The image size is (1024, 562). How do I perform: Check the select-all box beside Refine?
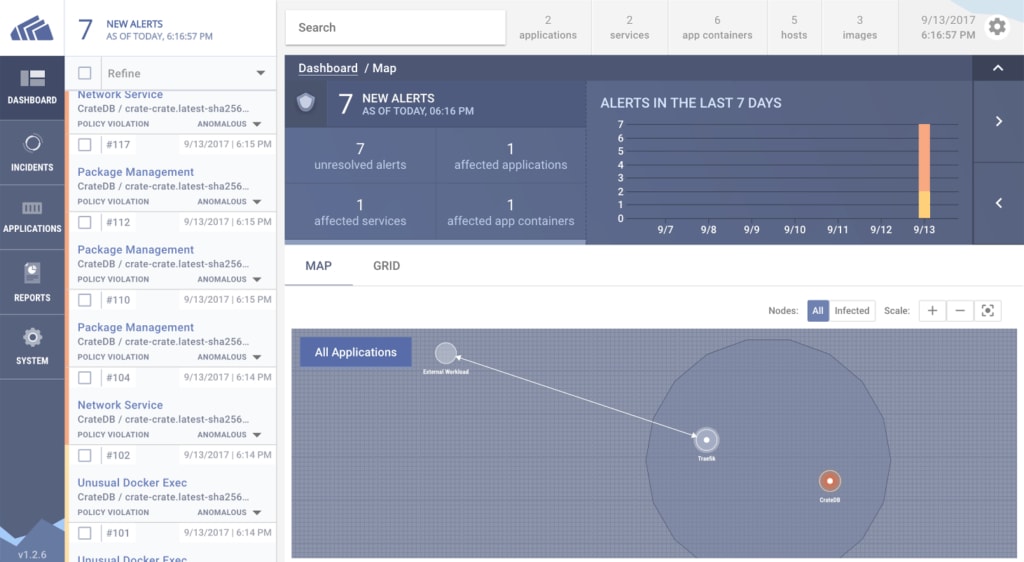pos(85,73)
